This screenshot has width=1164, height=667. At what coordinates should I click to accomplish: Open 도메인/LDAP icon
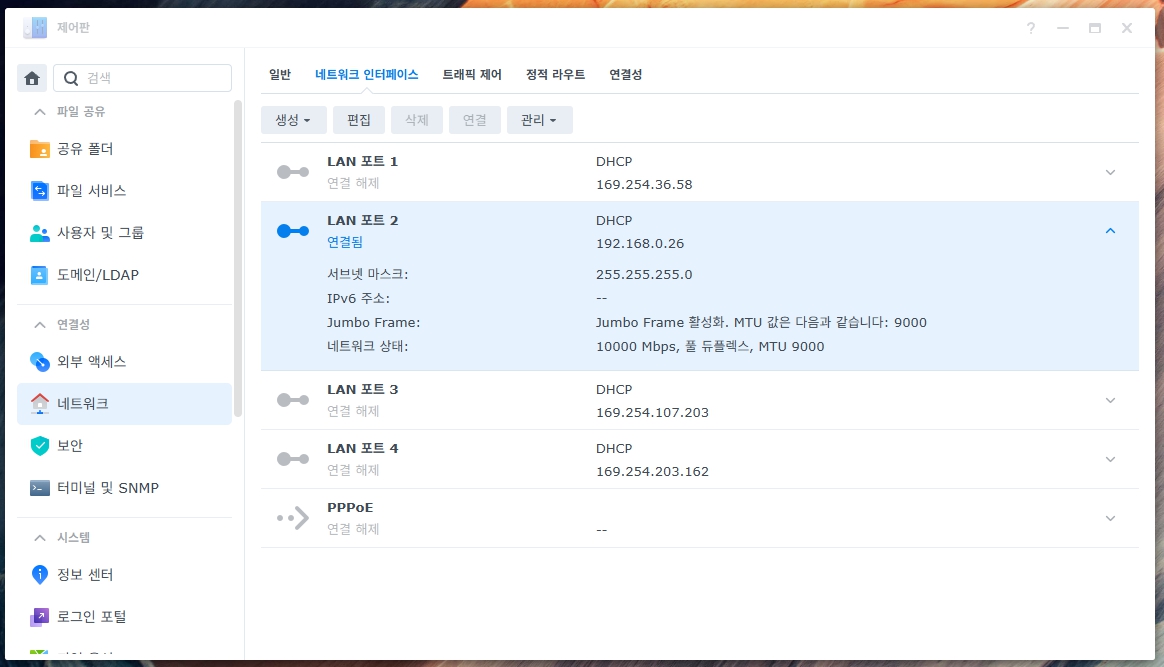point(40,275)
